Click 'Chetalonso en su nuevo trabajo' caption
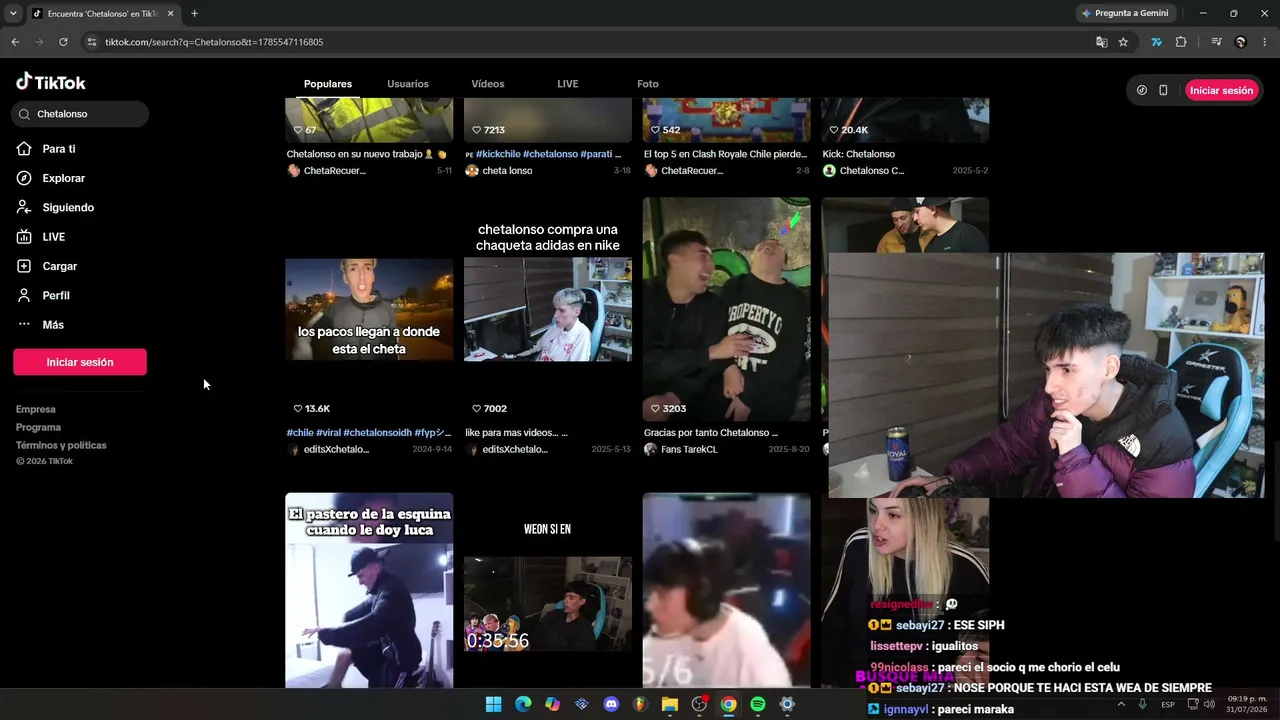This screenshot has width=1280, height=720. click(366, 154)
